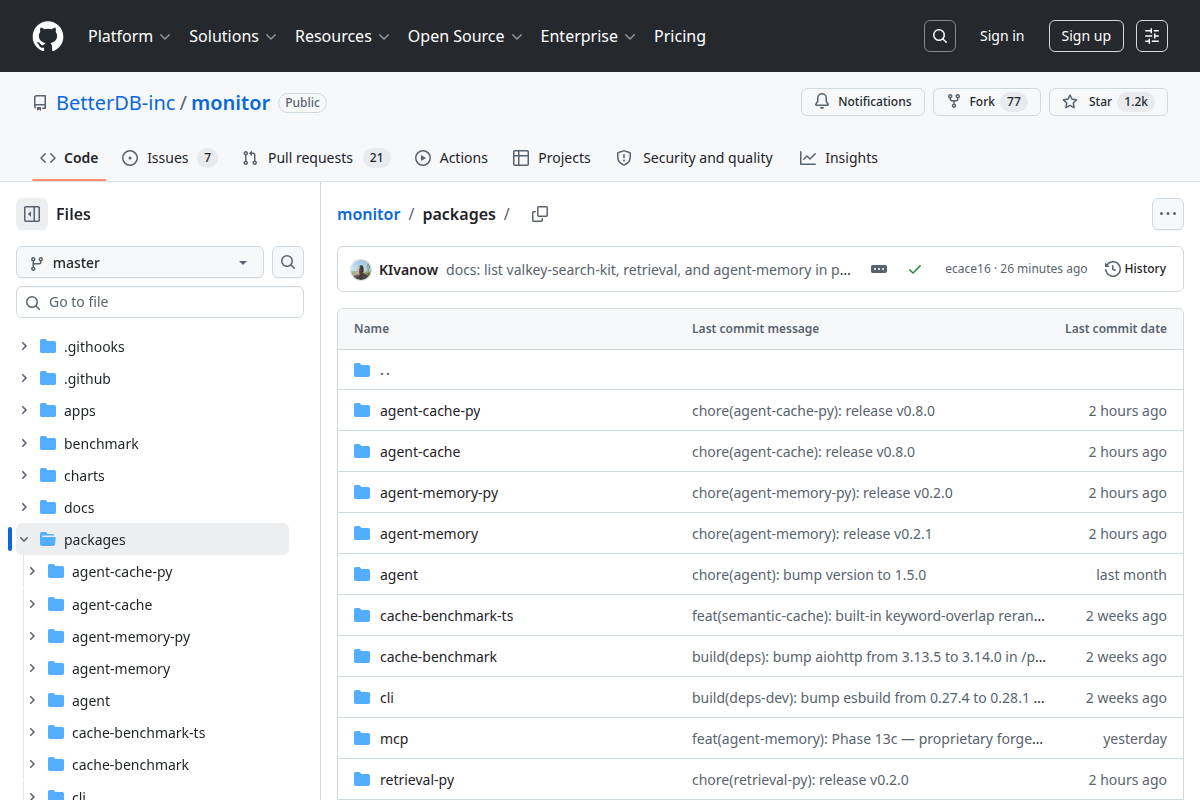Viewport: 1200px width, 800px height.
Task: Collapse the file tree side panel
Action: pyautogui.click(x=32, y=214)
